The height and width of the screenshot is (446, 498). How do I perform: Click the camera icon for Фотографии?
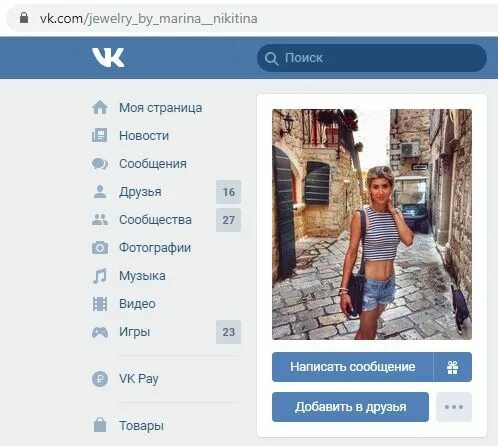tap(100, 248)
